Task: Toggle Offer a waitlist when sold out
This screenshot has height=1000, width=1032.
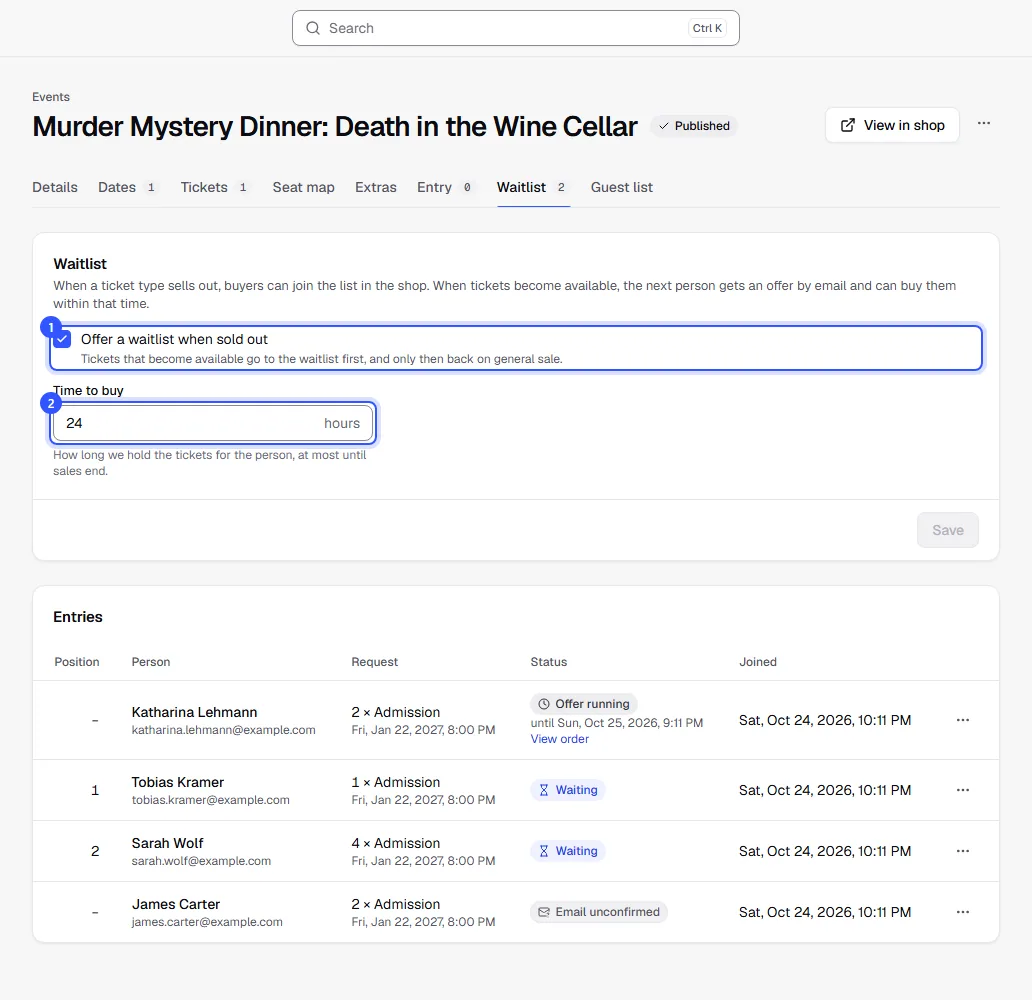Action: [63, 340]
